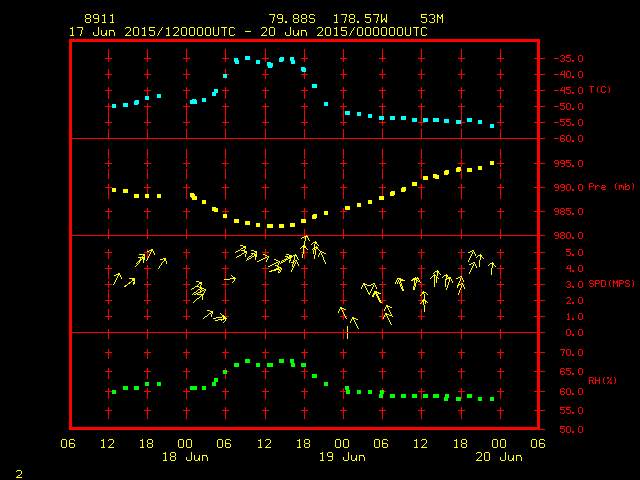
Task: Click the Pre (mb) pressure axis title
Action: click(611, 187)
